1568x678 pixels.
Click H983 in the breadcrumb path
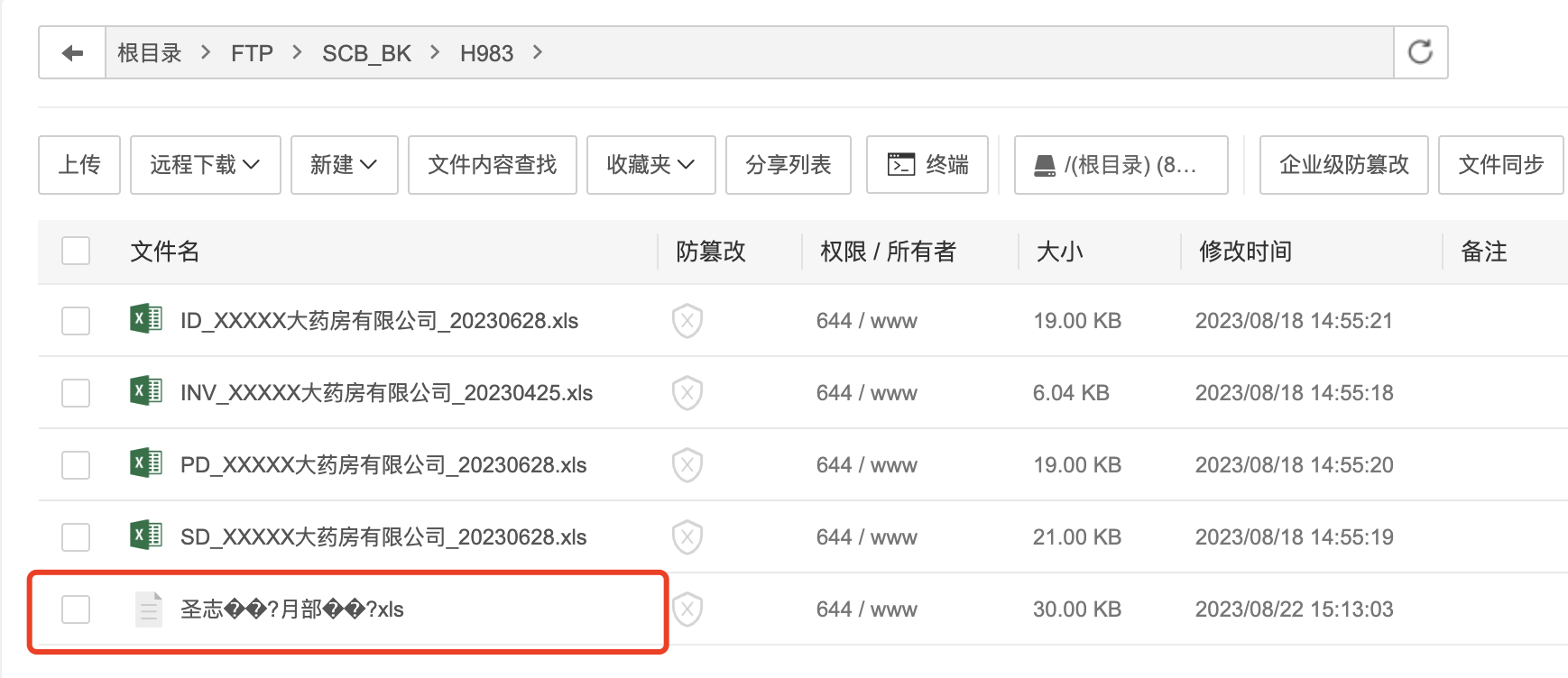point(486,53)
